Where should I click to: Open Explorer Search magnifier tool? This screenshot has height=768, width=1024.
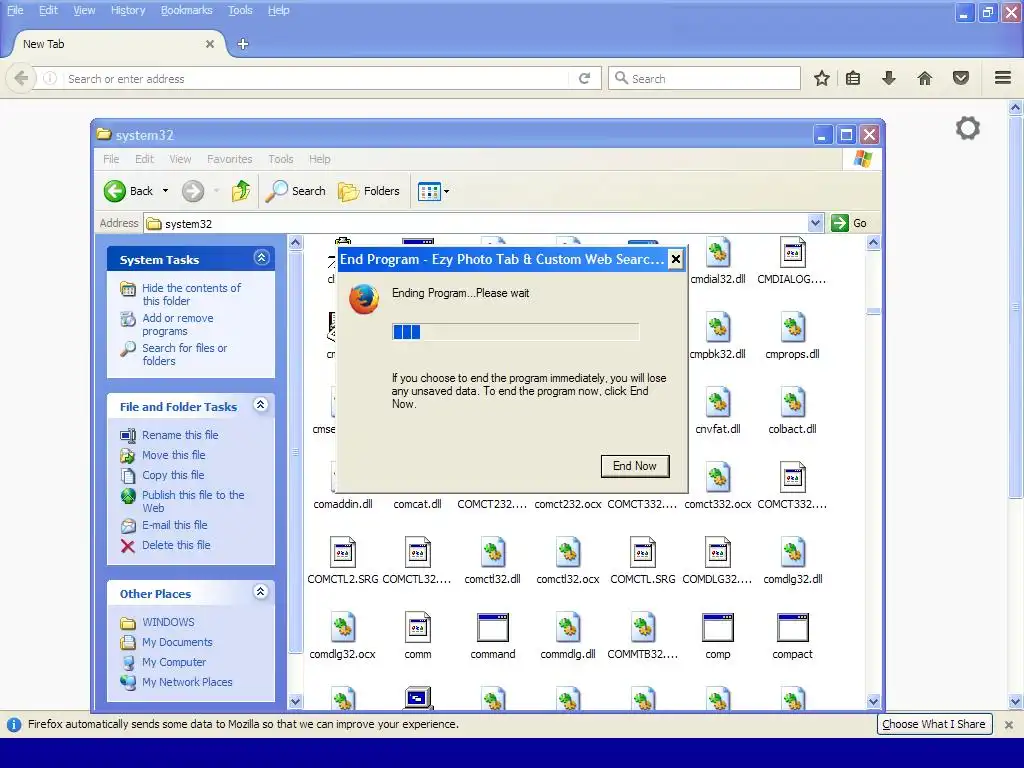(x=296, y=191)
